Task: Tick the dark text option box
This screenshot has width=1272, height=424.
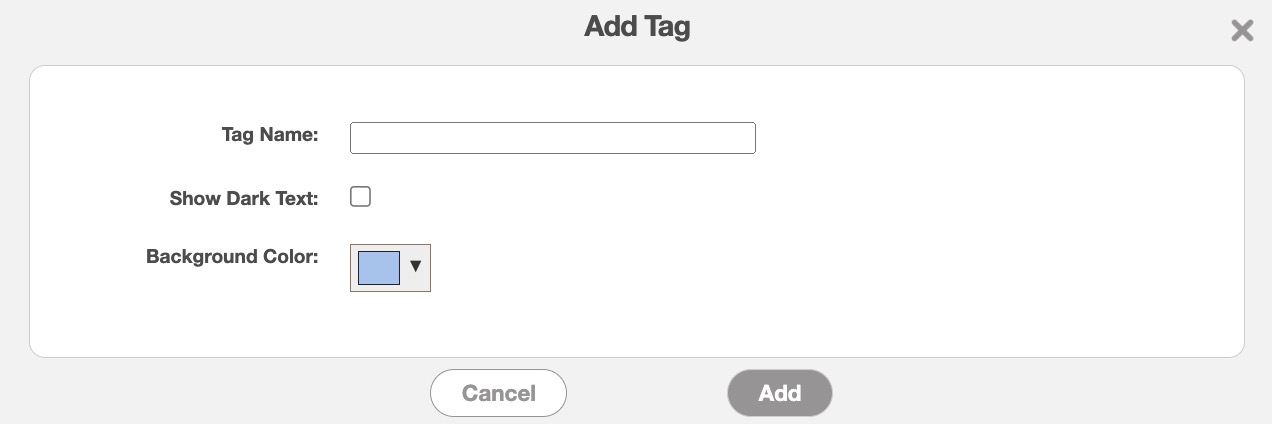Action: [x=361, y=197]
